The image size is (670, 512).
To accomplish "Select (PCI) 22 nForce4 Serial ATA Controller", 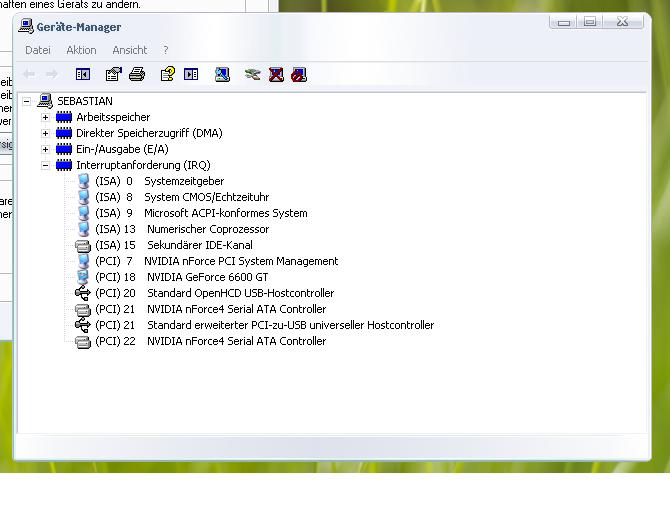I will click(211, 341).
